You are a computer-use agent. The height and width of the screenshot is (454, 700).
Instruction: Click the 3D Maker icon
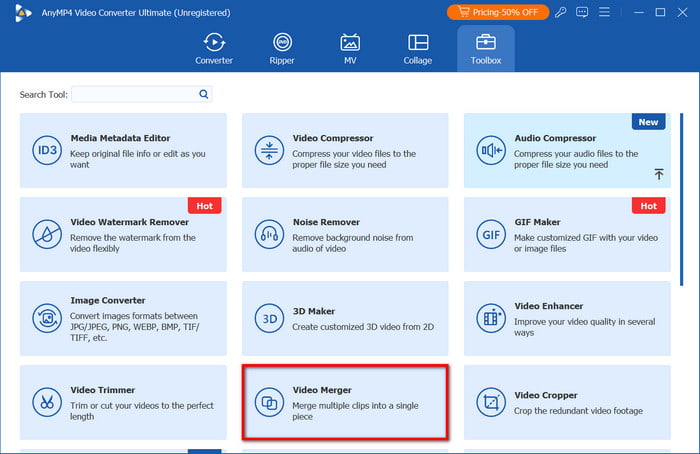tap(269, 318)
